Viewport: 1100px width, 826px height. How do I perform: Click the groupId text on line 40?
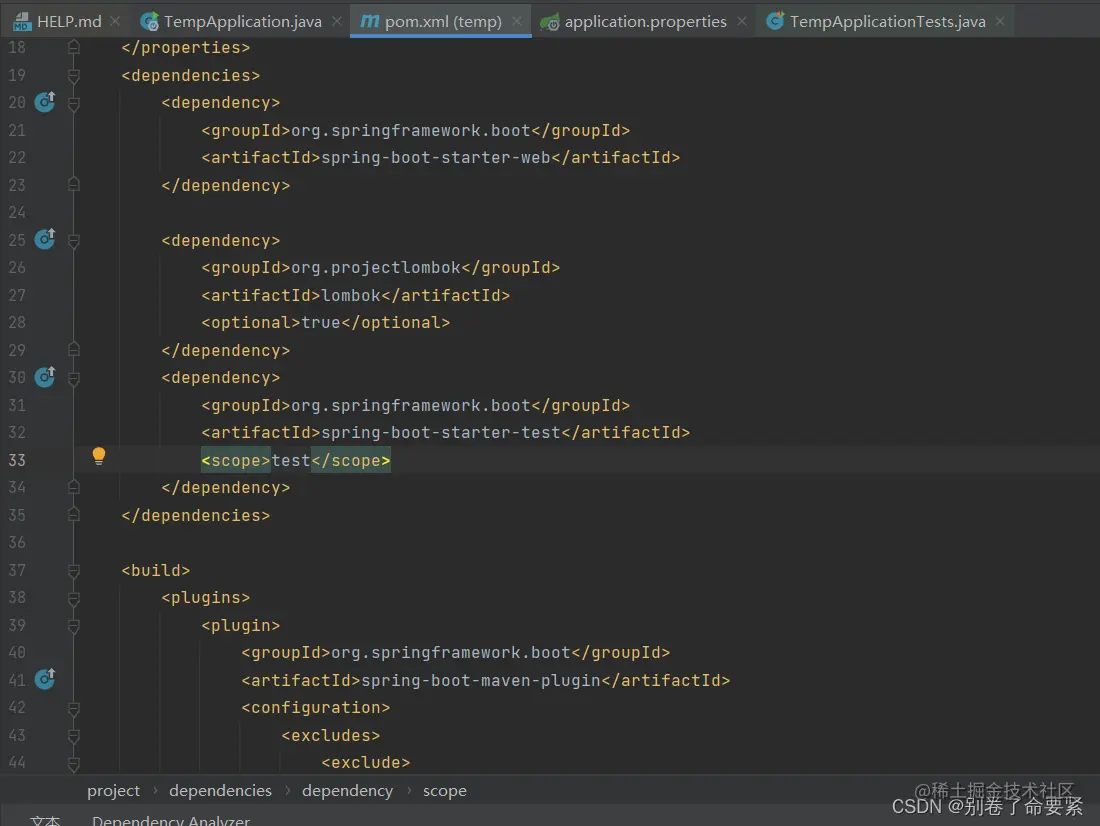(450, 653)
